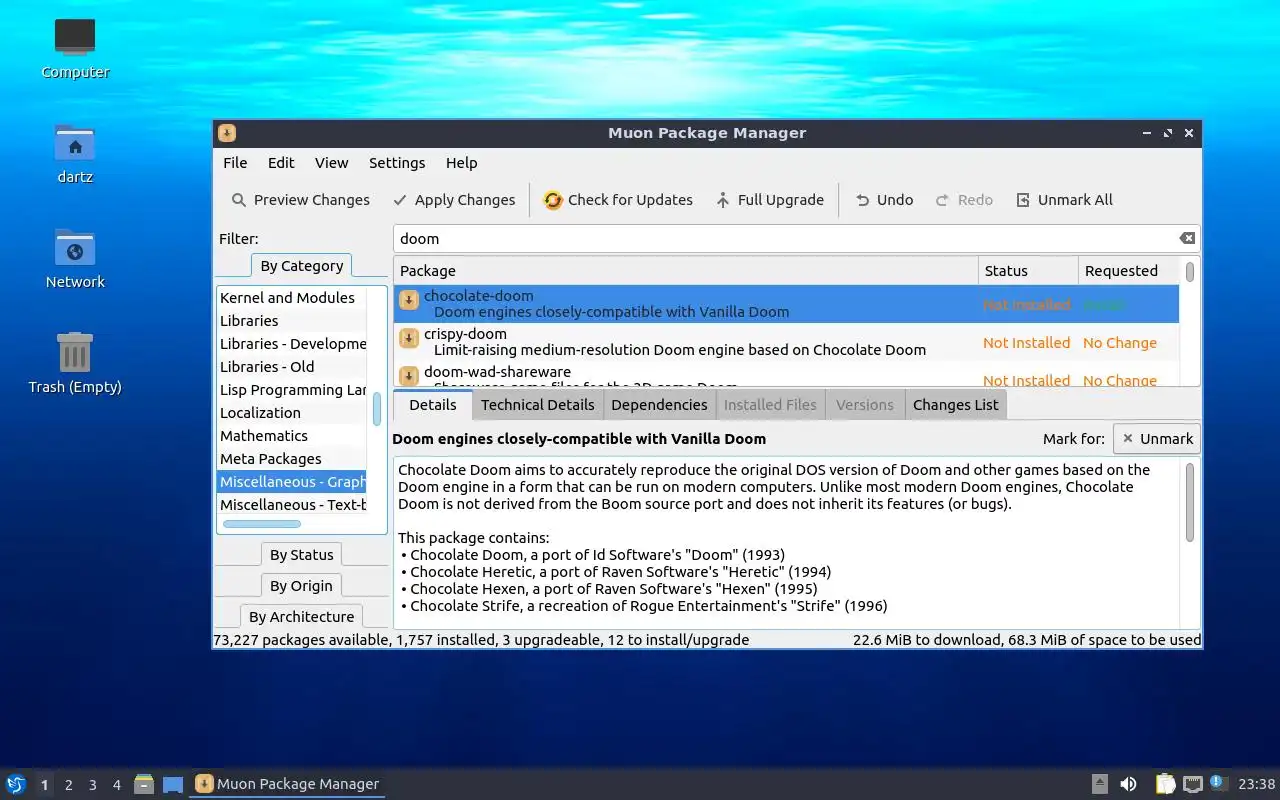
Task: Open the dartz home folder icon
Action: pos(75,153)
